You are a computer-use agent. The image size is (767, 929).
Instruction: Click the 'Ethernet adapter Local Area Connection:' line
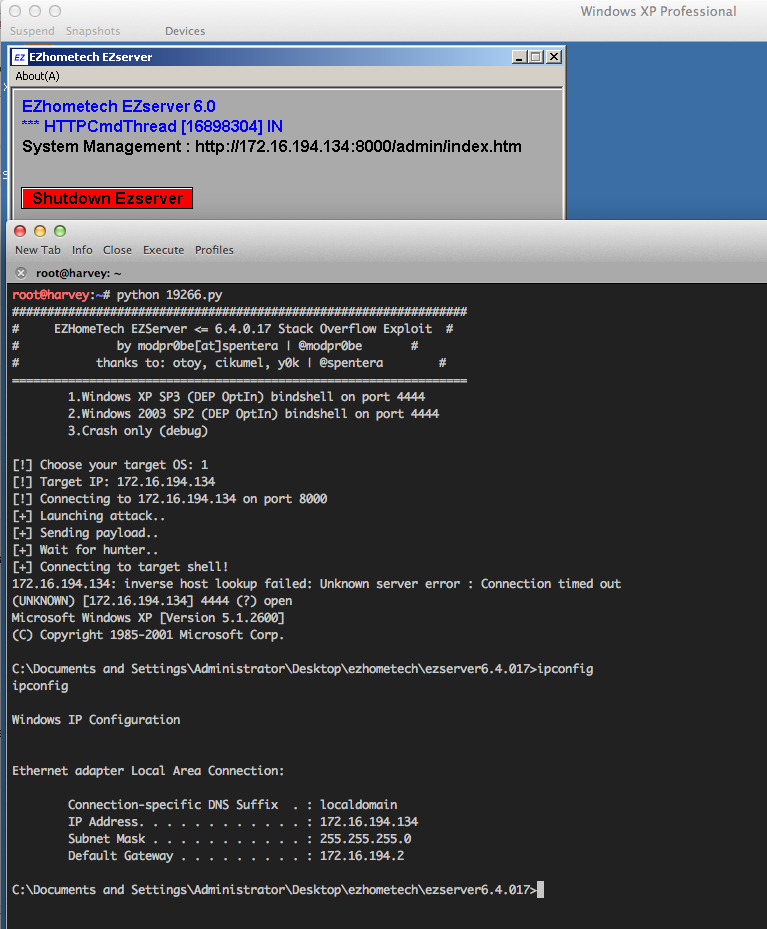[x=148, y=771]
